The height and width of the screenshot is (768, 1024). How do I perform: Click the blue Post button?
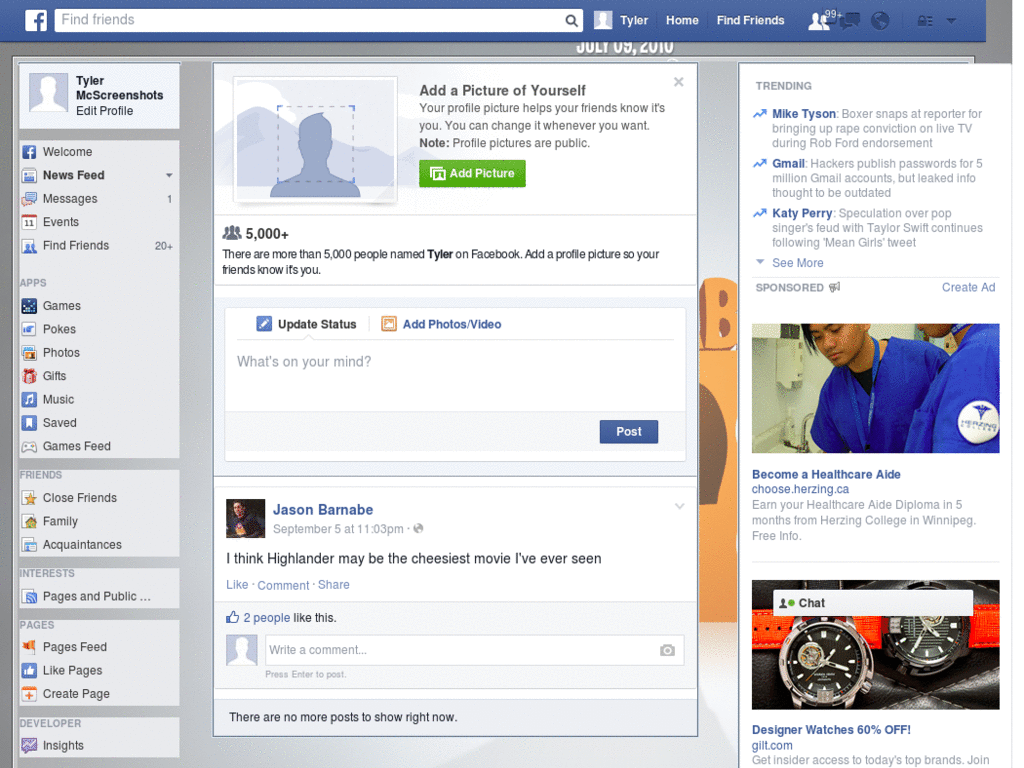(x=628, y=432)
